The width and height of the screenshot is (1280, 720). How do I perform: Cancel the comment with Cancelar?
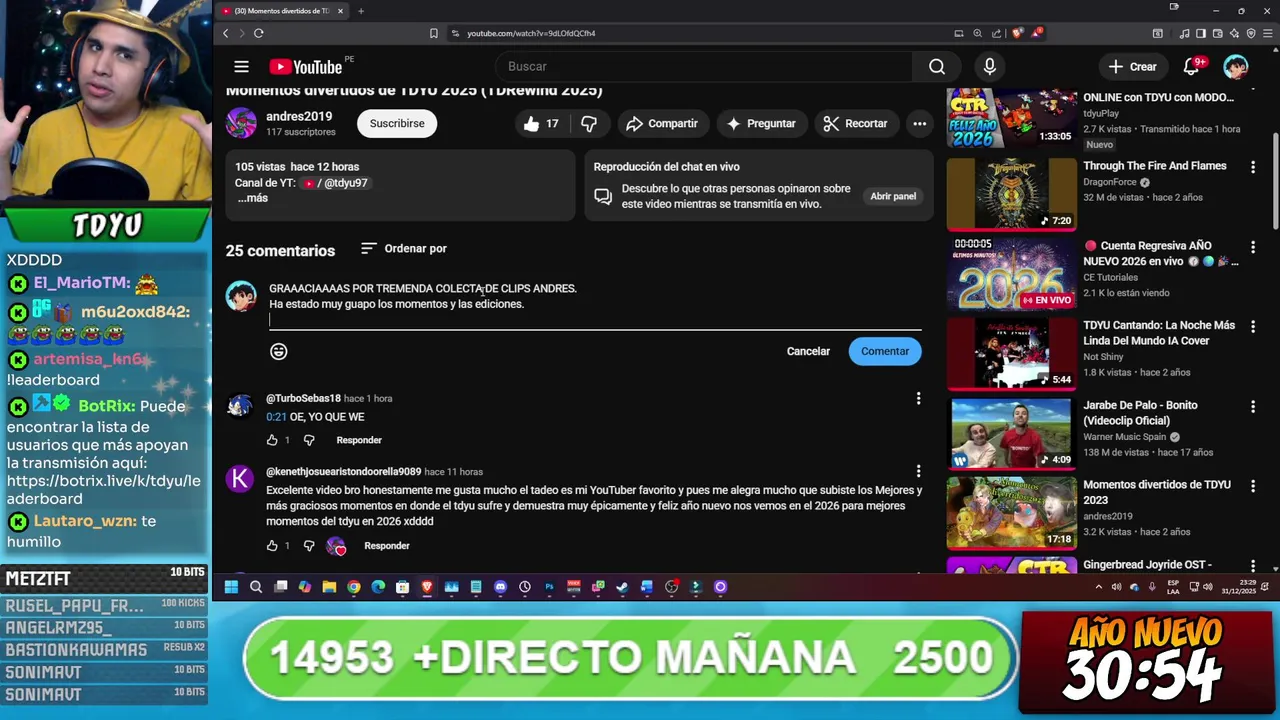click(808, 351)
